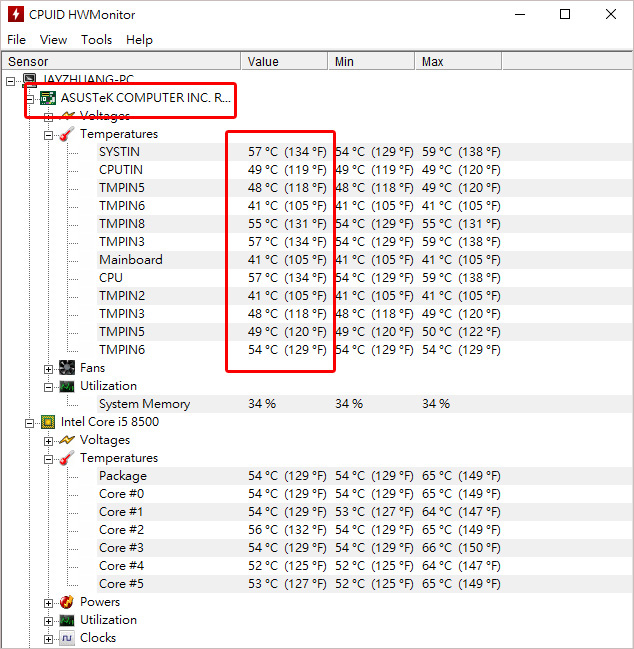Expand the Fans node

pyautogui.click(x=48, y=369)
